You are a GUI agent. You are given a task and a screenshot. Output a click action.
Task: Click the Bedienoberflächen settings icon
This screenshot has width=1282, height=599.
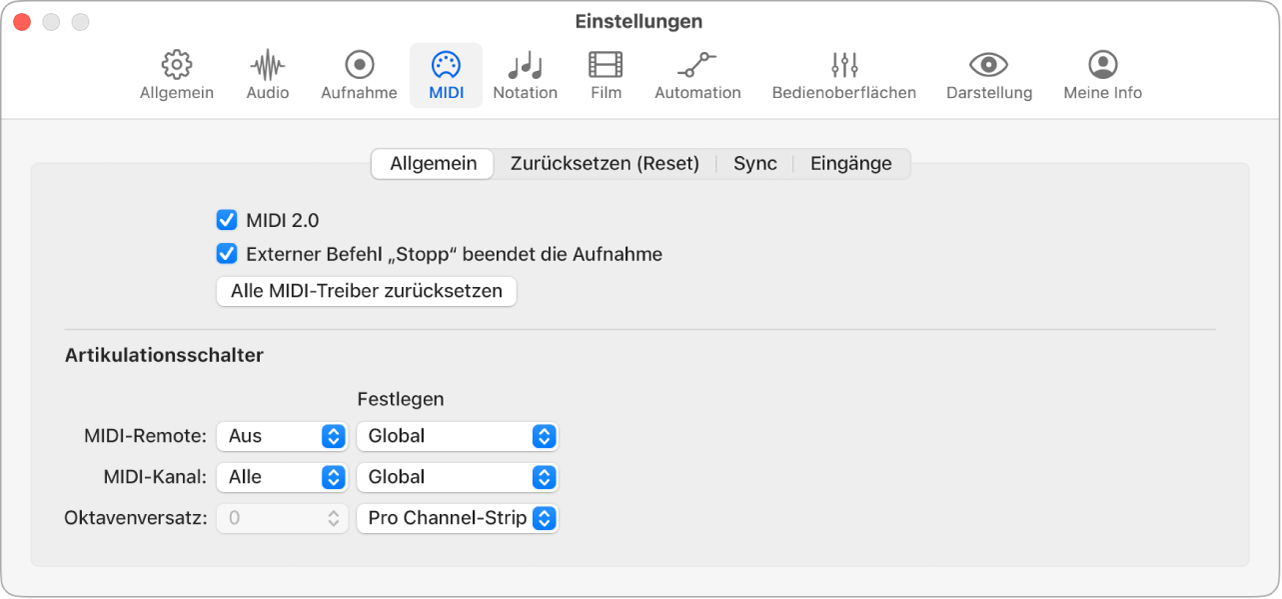click(x=843, y=75)
